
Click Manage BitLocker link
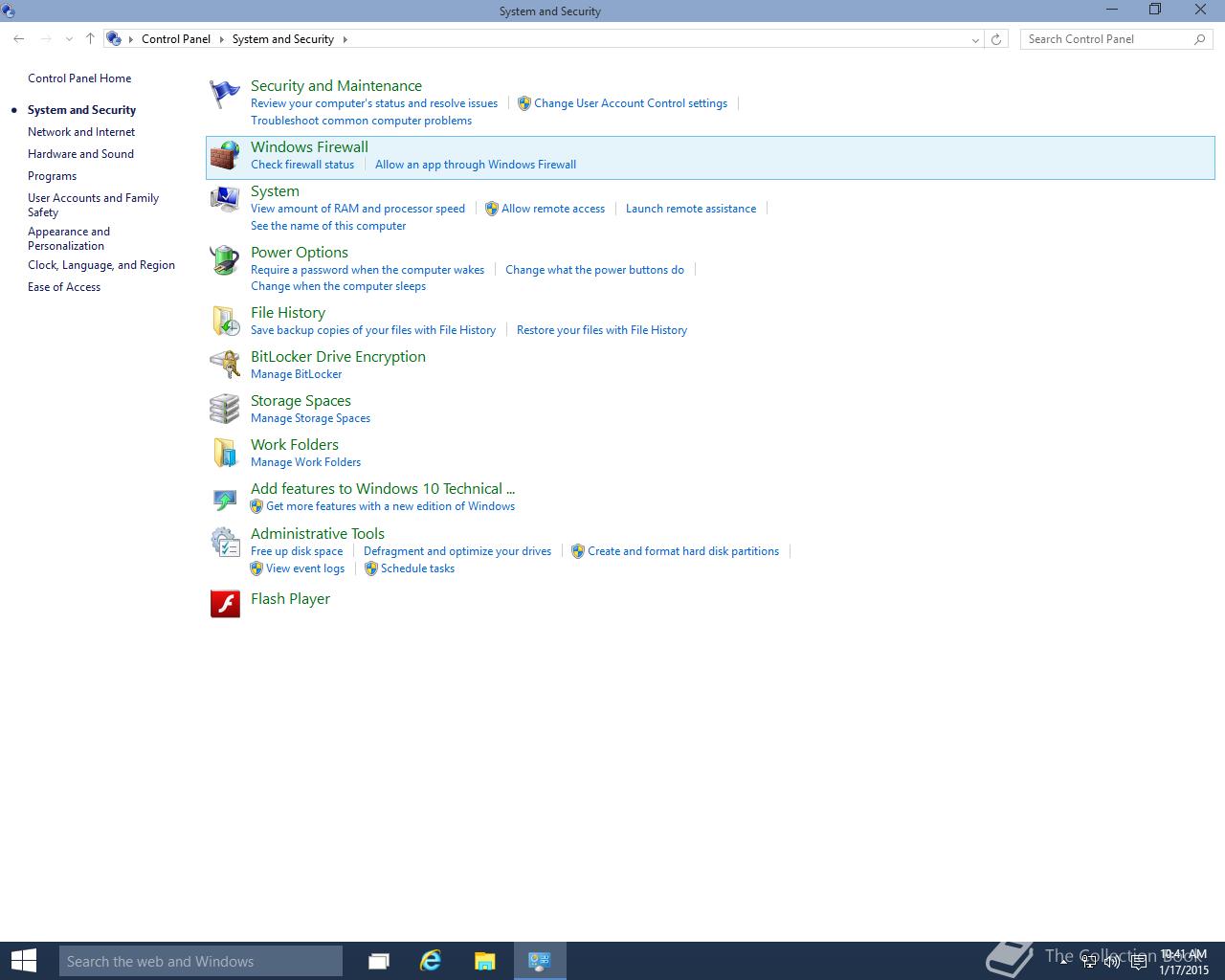[296, 374]
